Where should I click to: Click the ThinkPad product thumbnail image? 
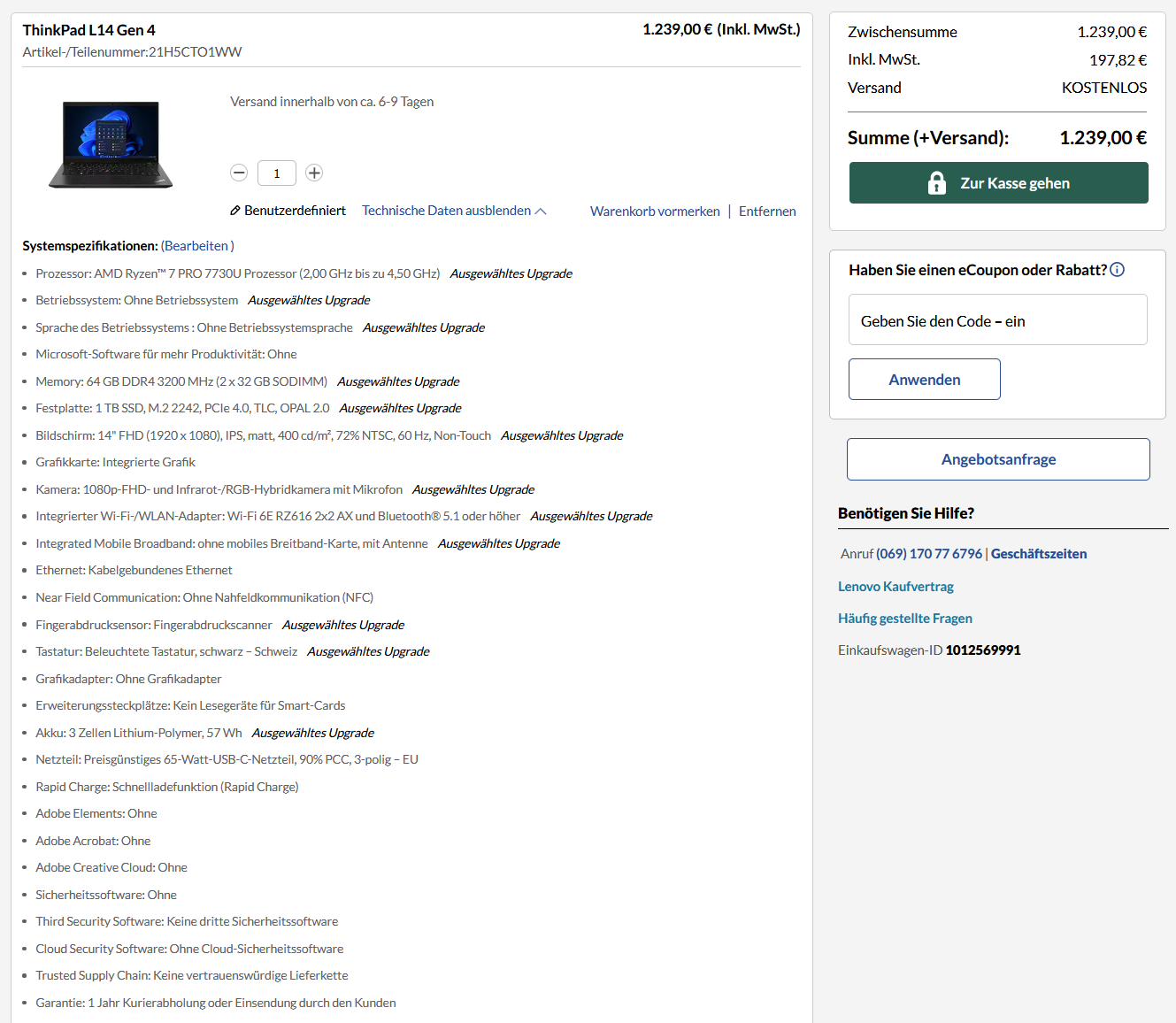[x=110, y=144]
